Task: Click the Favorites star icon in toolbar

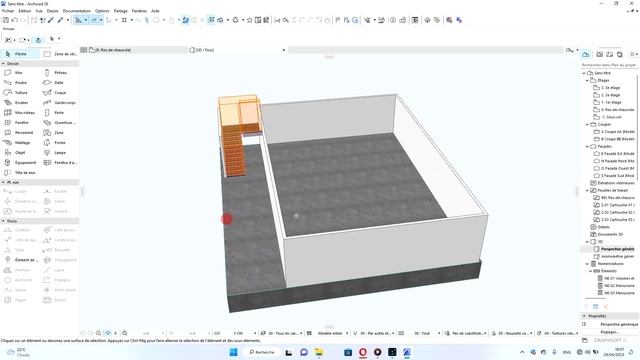Action: pyautogui.click(x=249, y=20)
